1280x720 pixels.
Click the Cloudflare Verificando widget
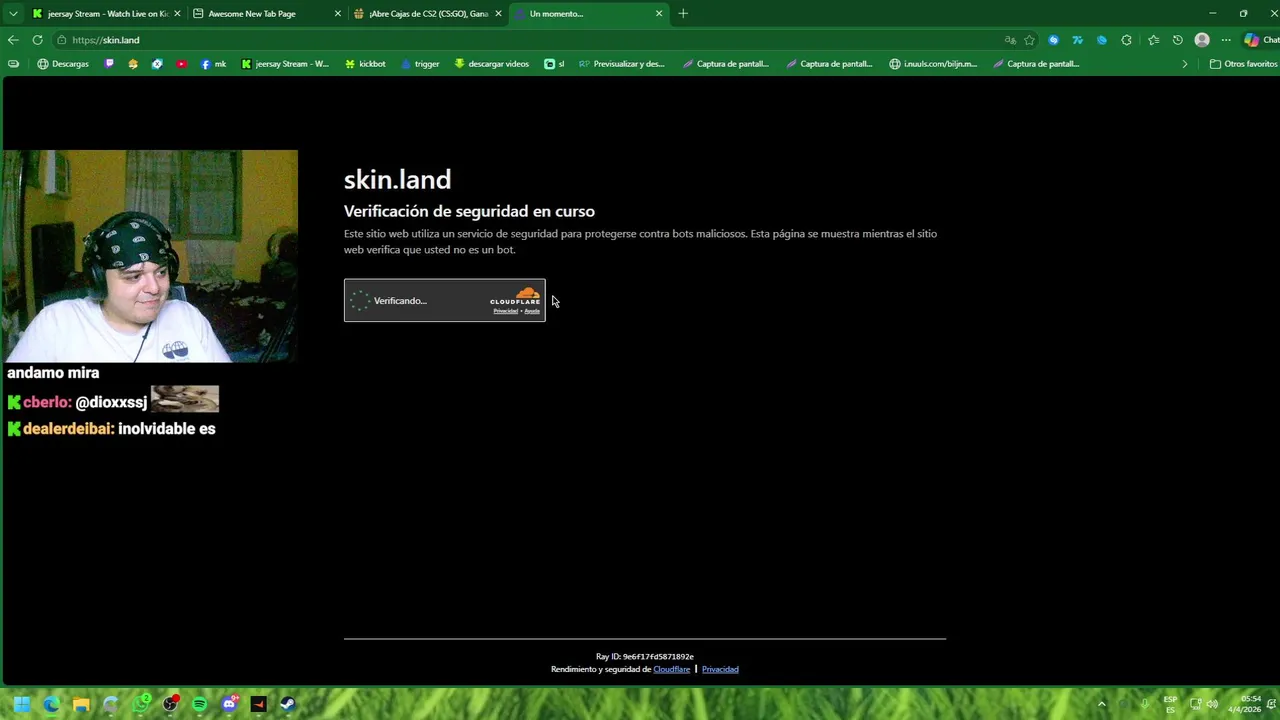click(445, 300)
